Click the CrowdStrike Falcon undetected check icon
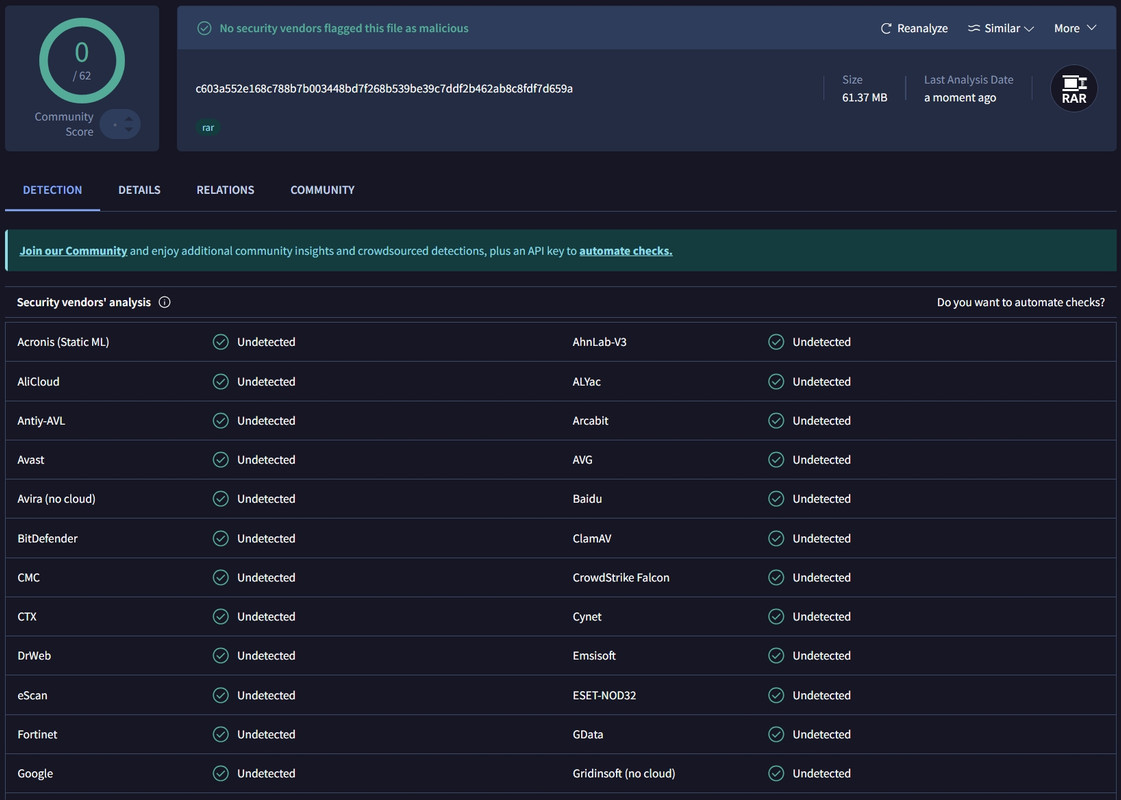 [x=776, y=578]
